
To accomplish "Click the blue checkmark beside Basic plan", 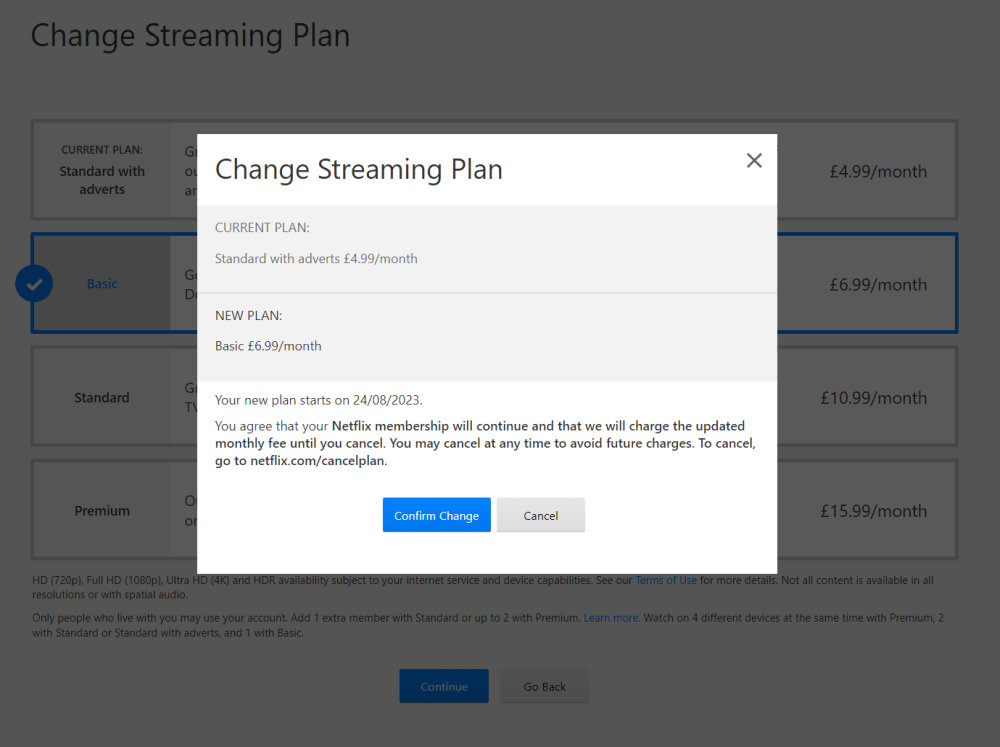I will pos(34,284).
